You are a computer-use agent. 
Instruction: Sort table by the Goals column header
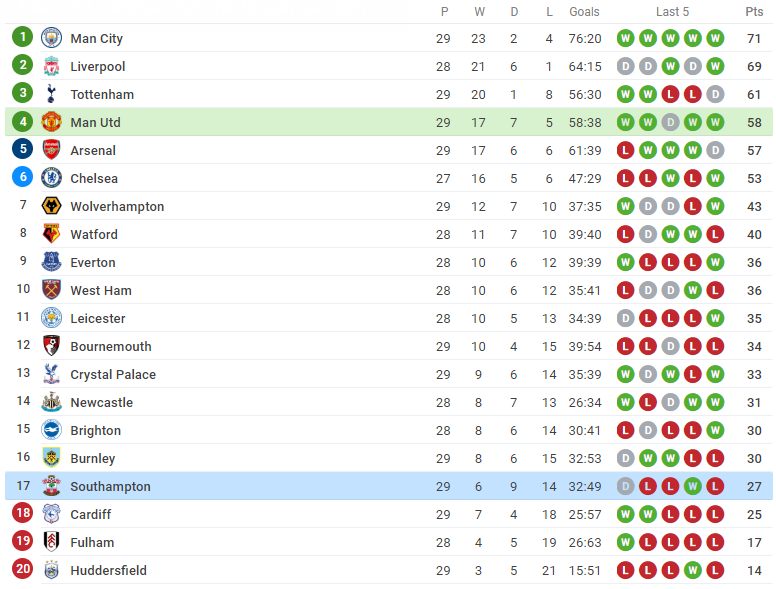pyautogui.click(x=585, y=12)
